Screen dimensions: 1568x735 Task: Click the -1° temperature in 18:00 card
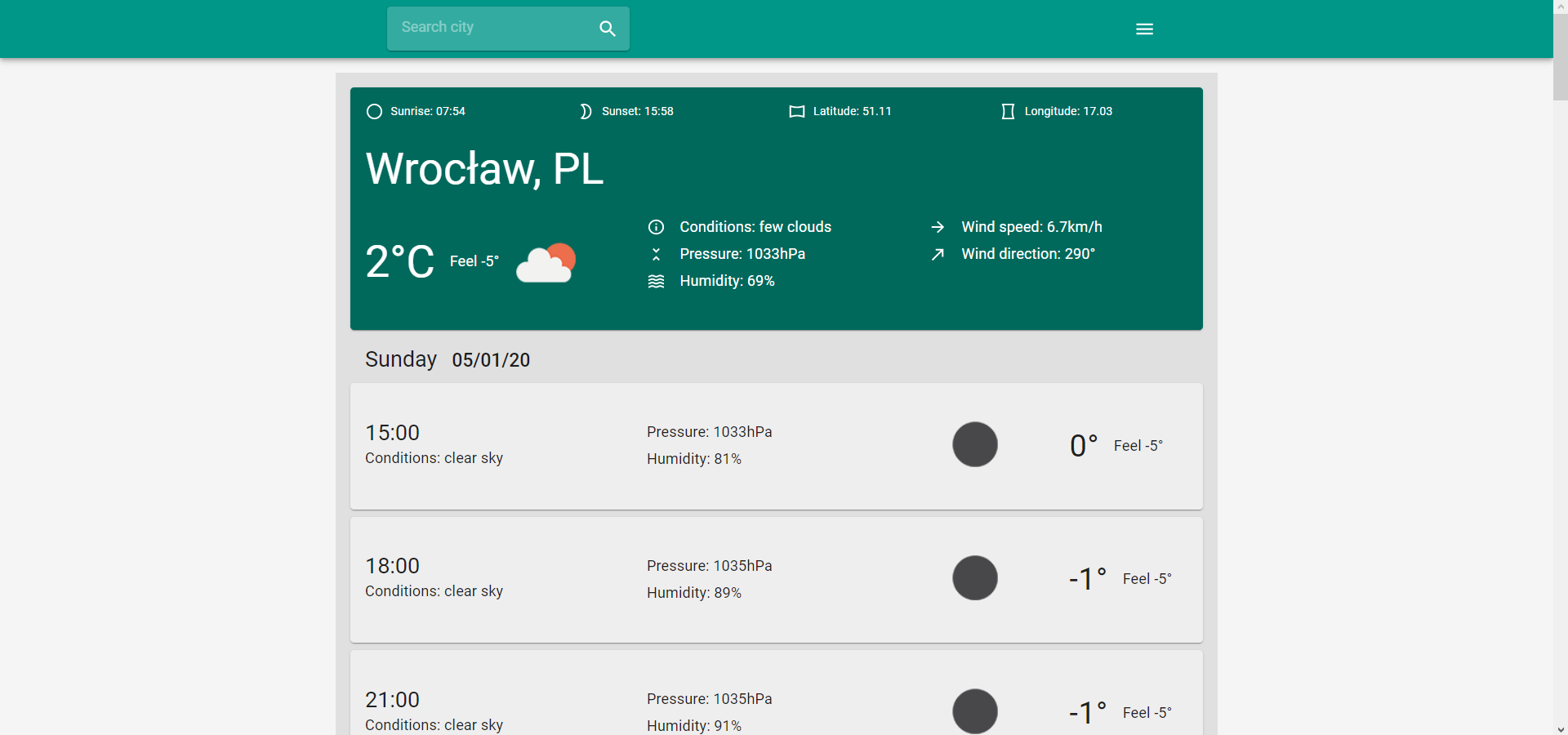1088,579
